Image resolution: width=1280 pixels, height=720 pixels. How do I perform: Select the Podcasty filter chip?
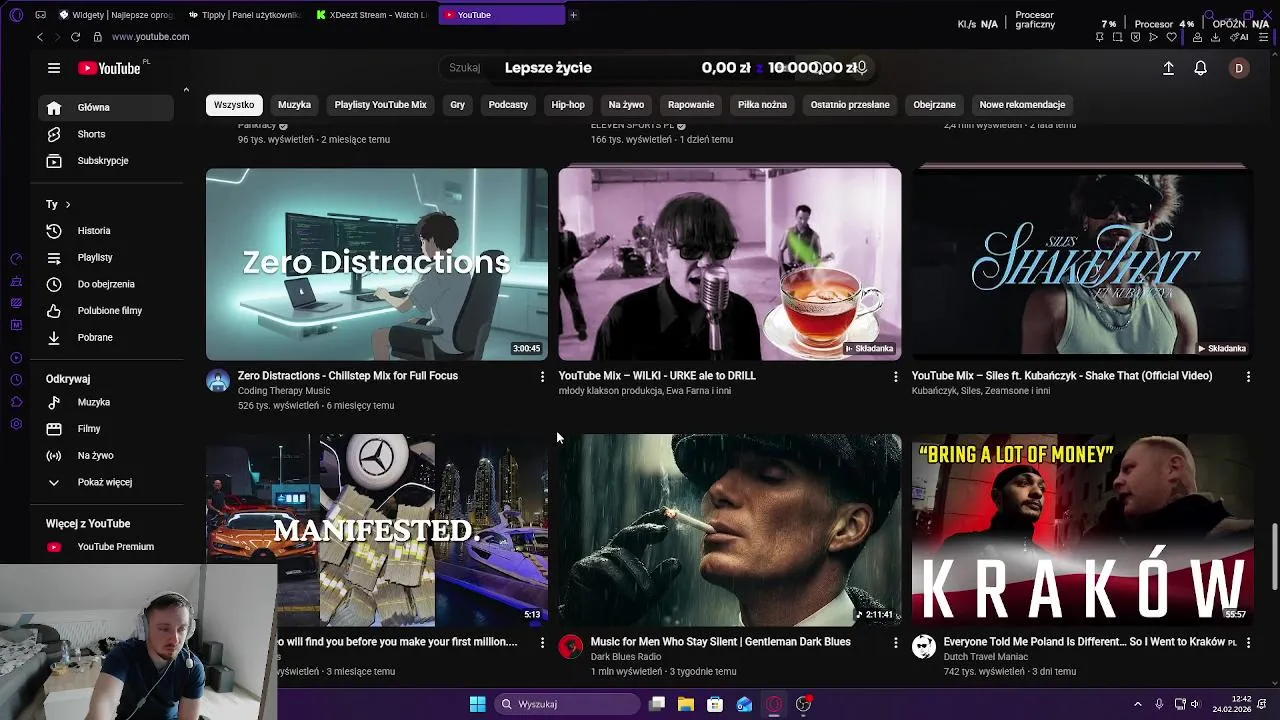508,105
